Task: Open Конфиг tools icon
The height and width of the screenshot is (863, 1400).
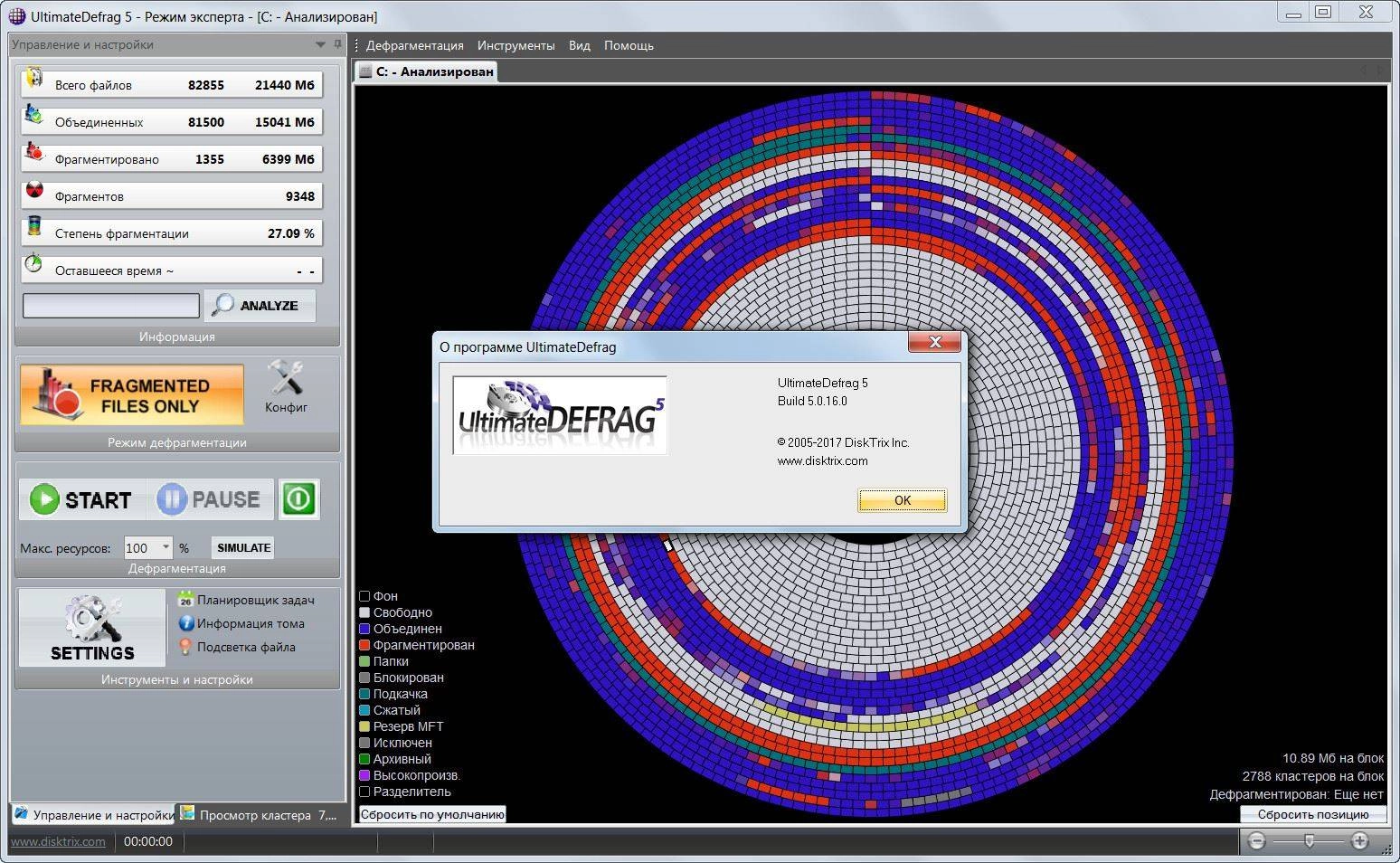Action: click(286, 378)
